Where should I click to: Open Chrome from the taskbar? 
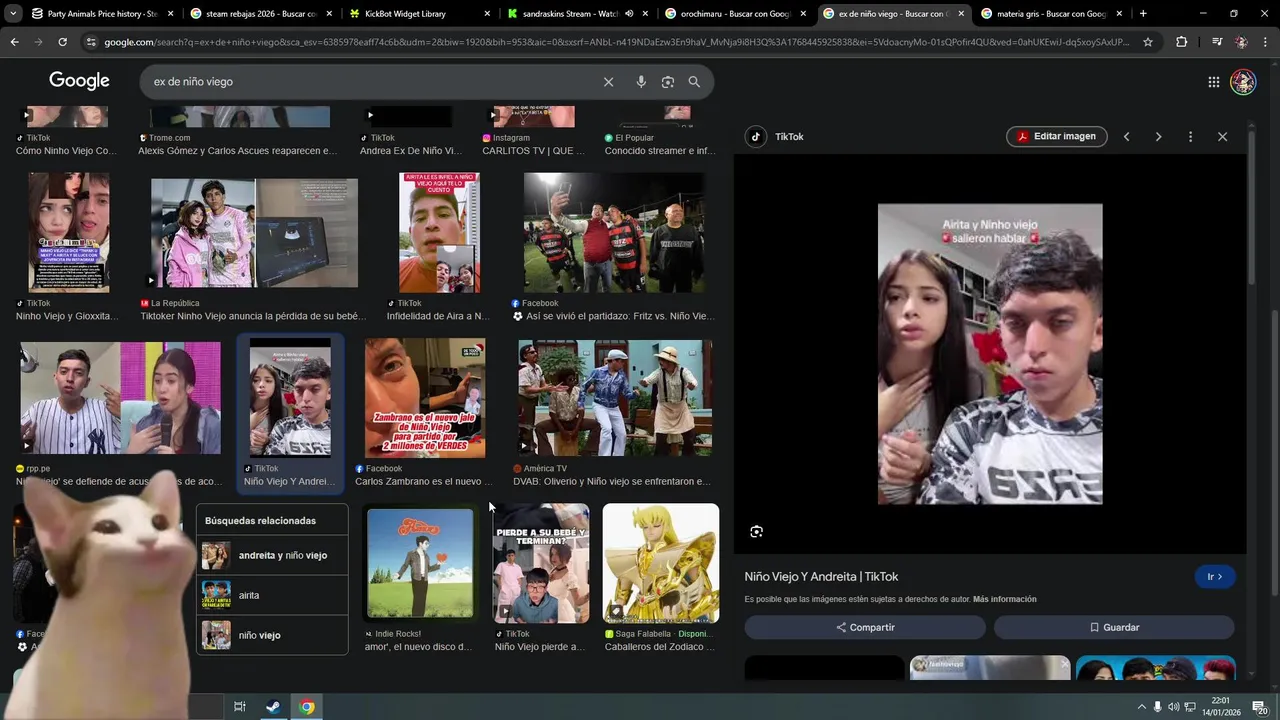pyautogui.click(x=307, y=707)
